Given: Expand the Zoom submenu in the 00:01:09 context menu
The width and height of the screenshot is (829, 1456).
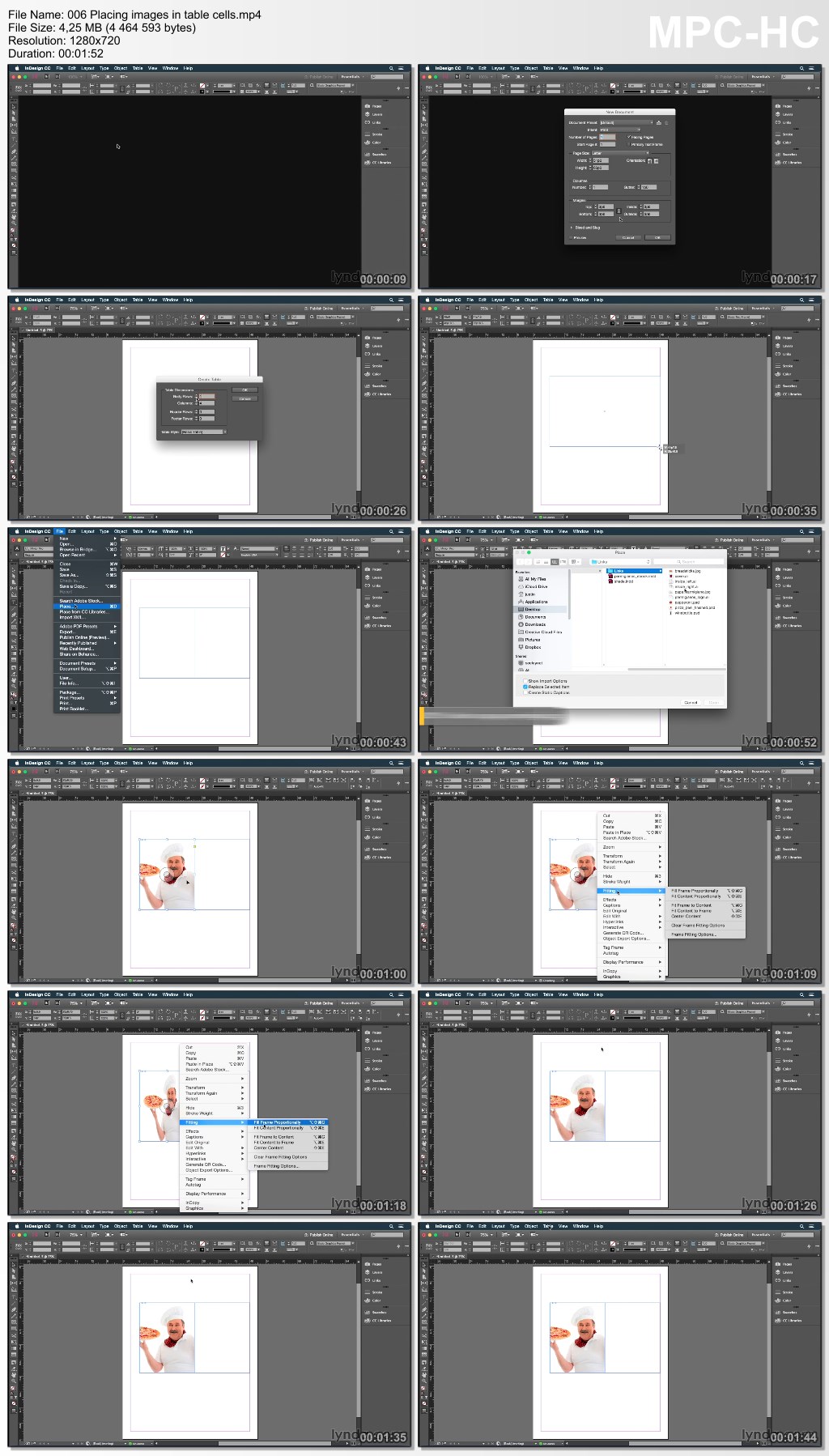Looking at the screenshot, I should click(630, 847).
